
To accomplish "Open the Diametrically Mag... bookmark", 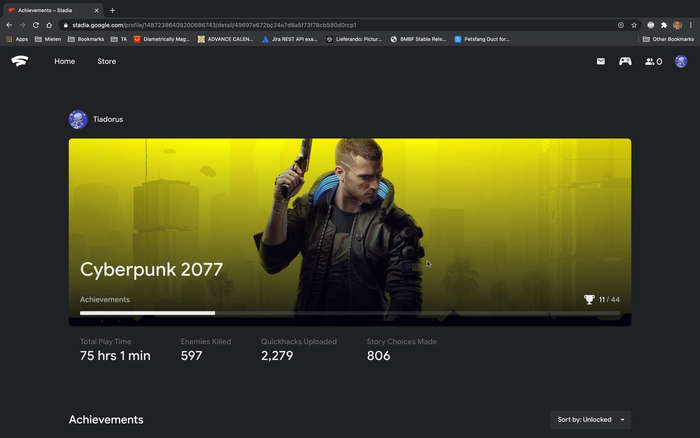I will click(162, 39).
